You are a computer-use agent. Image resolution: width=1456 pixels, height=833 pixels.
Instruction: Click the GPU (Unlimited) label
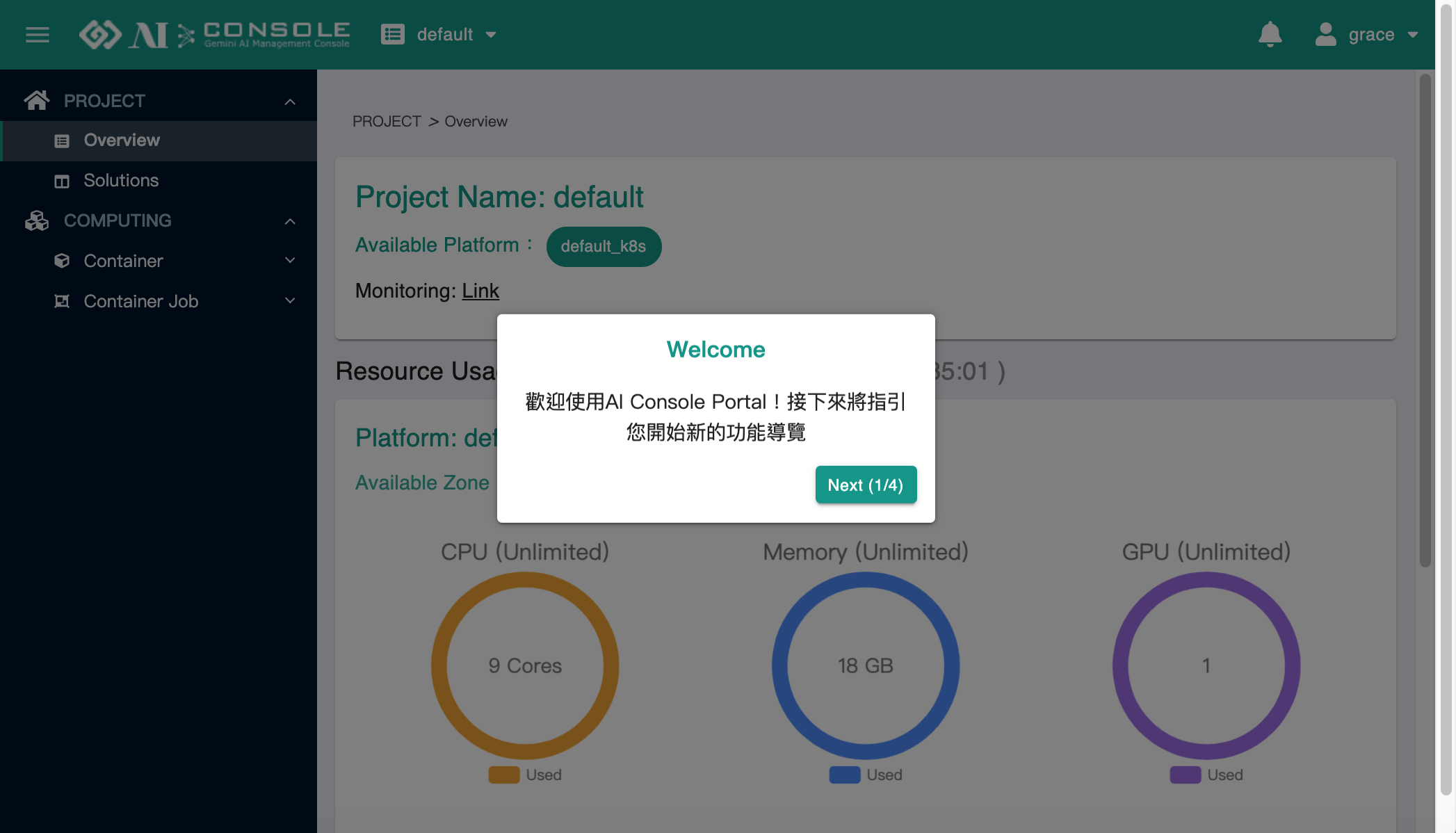1206,551
